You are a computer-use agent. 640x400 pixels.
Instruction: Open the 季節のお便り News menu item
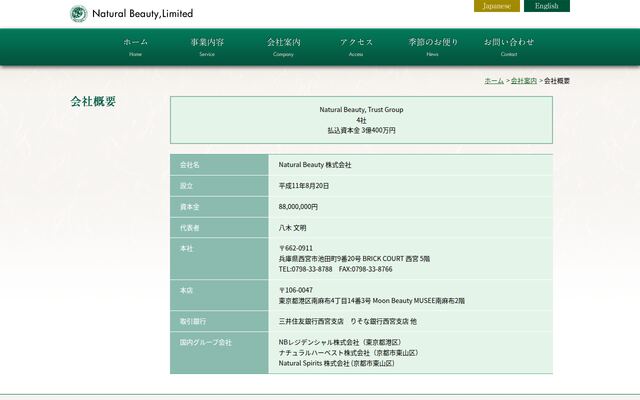(x=433, y=47)
